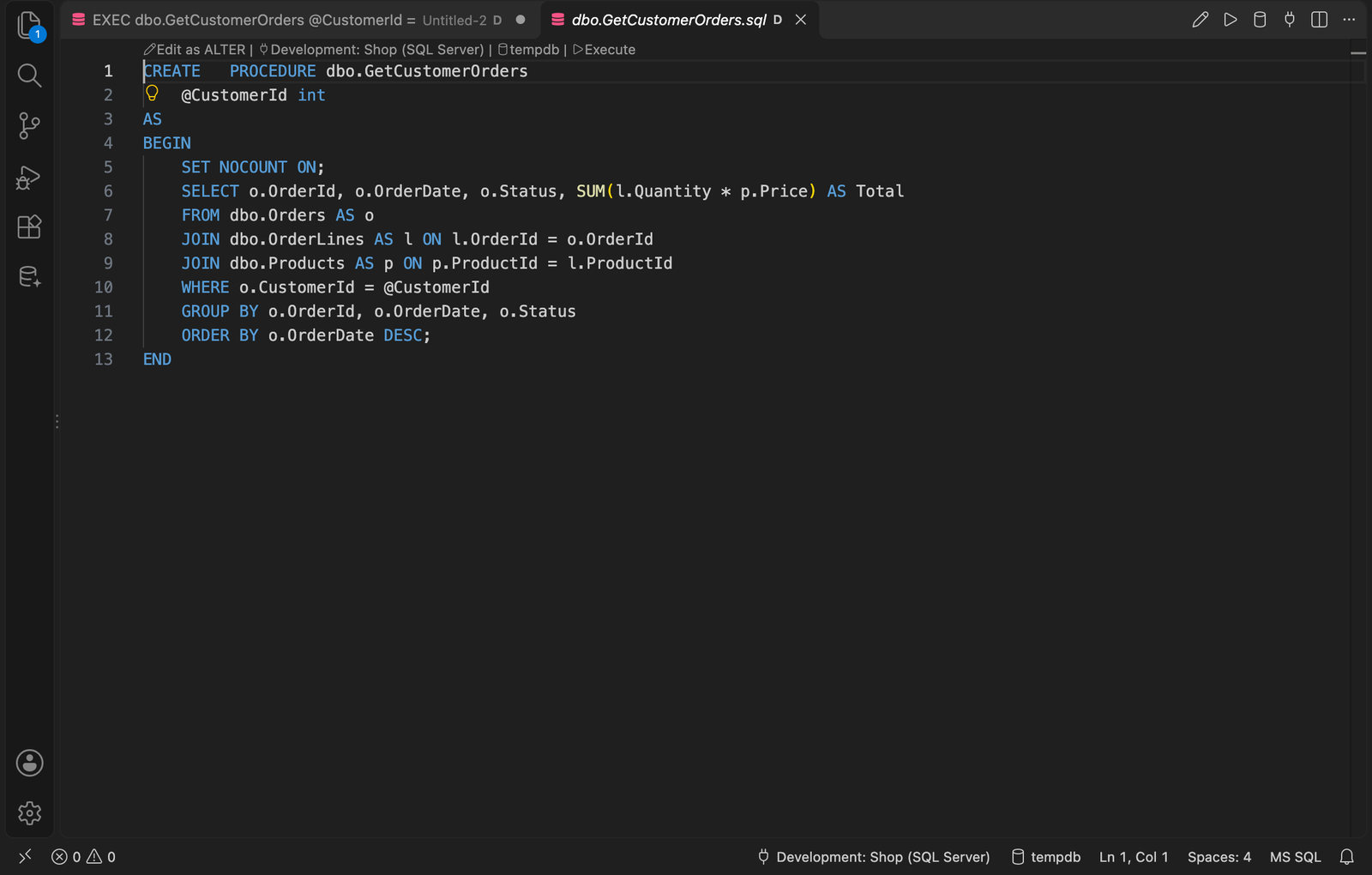Open the Manage gear menu
The image size is (1372, 875).
click(29, 813)
